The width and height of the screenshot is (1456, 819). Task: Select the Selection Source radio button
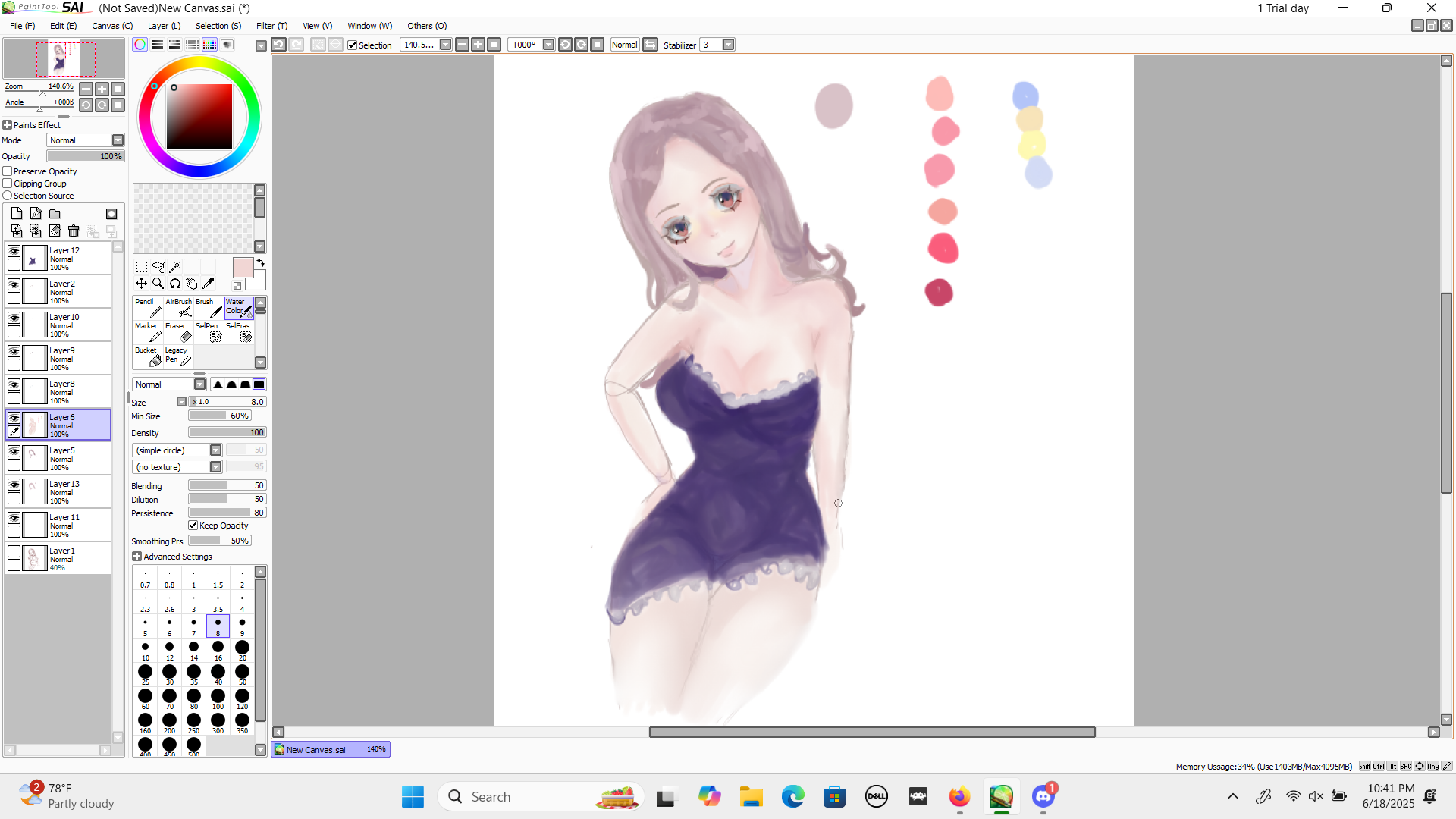click(x=8, y=196)
